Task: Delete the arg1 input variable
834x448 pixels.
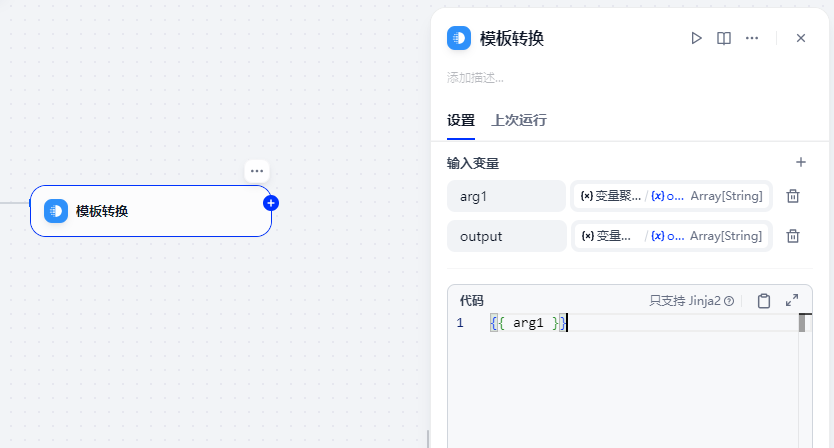Action: point(793,196)
